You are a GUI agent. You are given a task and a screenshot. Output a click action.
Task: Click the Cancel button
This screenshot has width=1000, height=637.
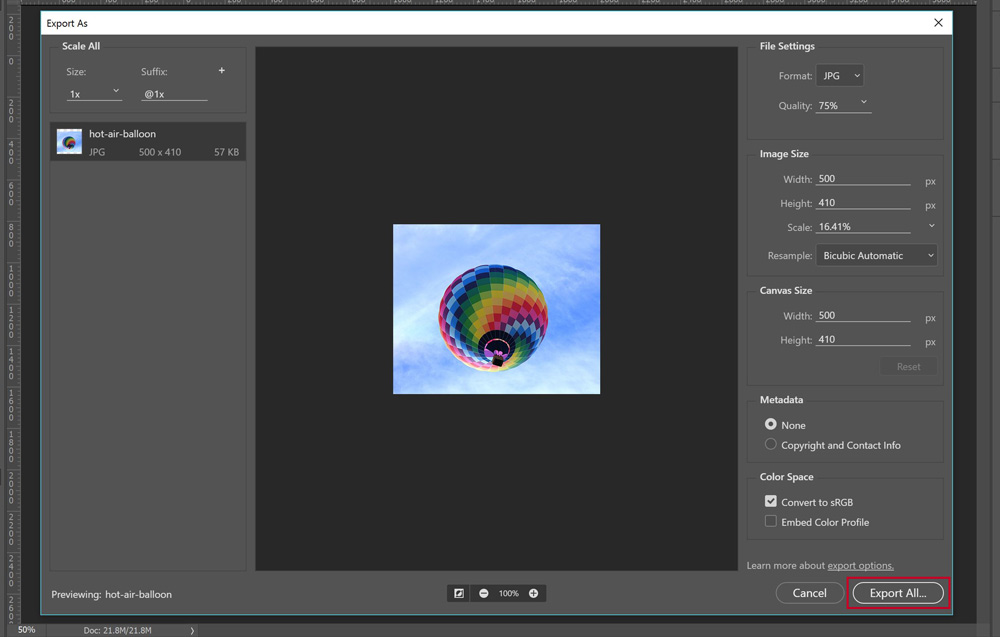809,593
